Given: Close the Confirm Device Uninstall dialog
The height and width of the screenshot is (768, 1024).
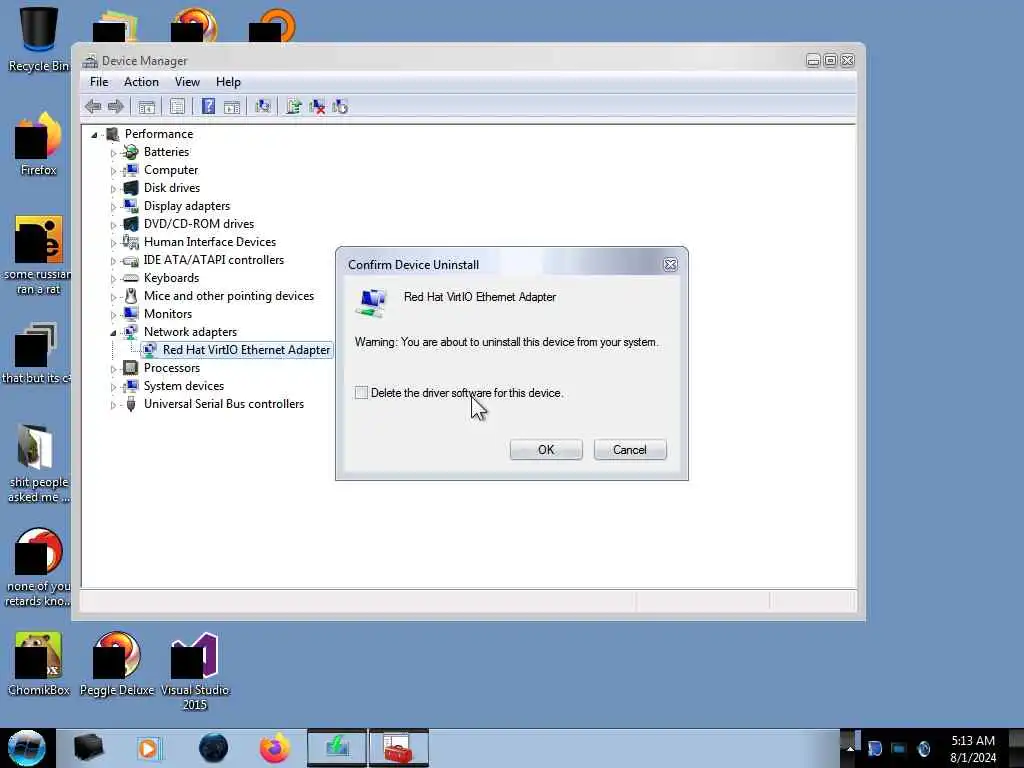Looking at the screenshot, I should coord(670,264).
